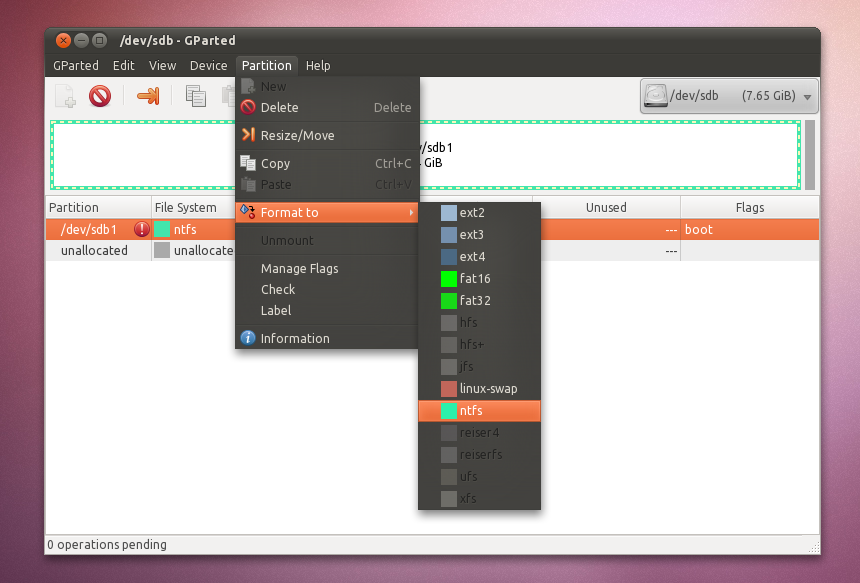The image size is (860, 583).
Task: Open the GParted menu
Action: tap(76, 65)
